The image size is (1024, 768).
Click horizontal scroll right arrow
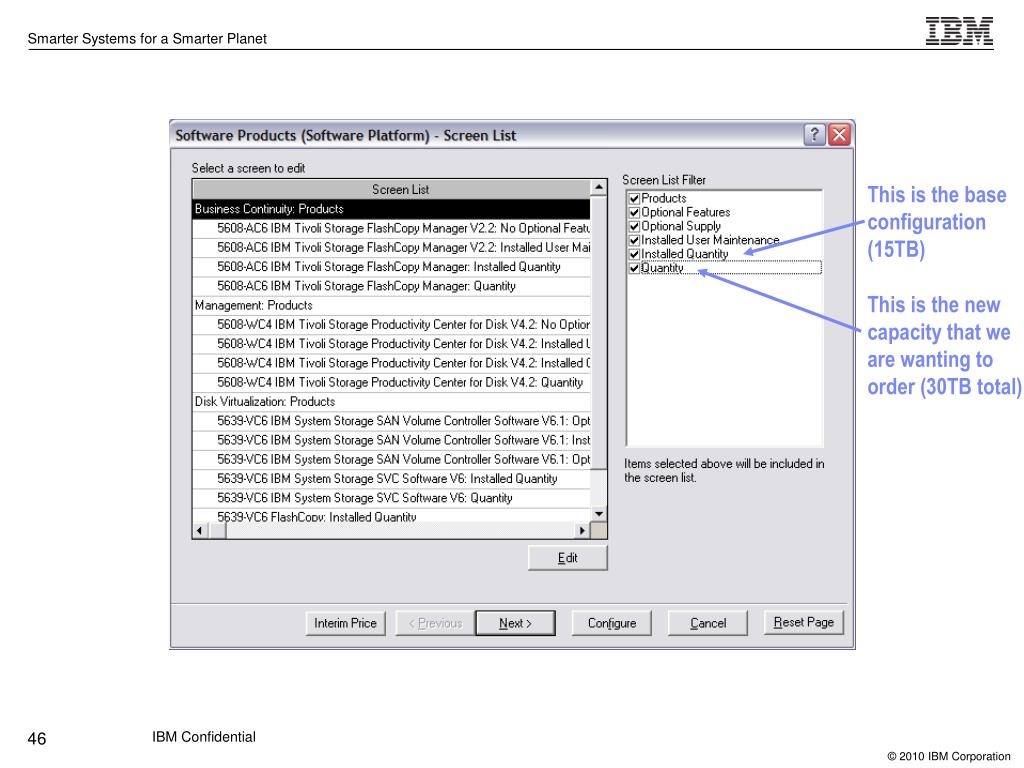tap(582, 530)
